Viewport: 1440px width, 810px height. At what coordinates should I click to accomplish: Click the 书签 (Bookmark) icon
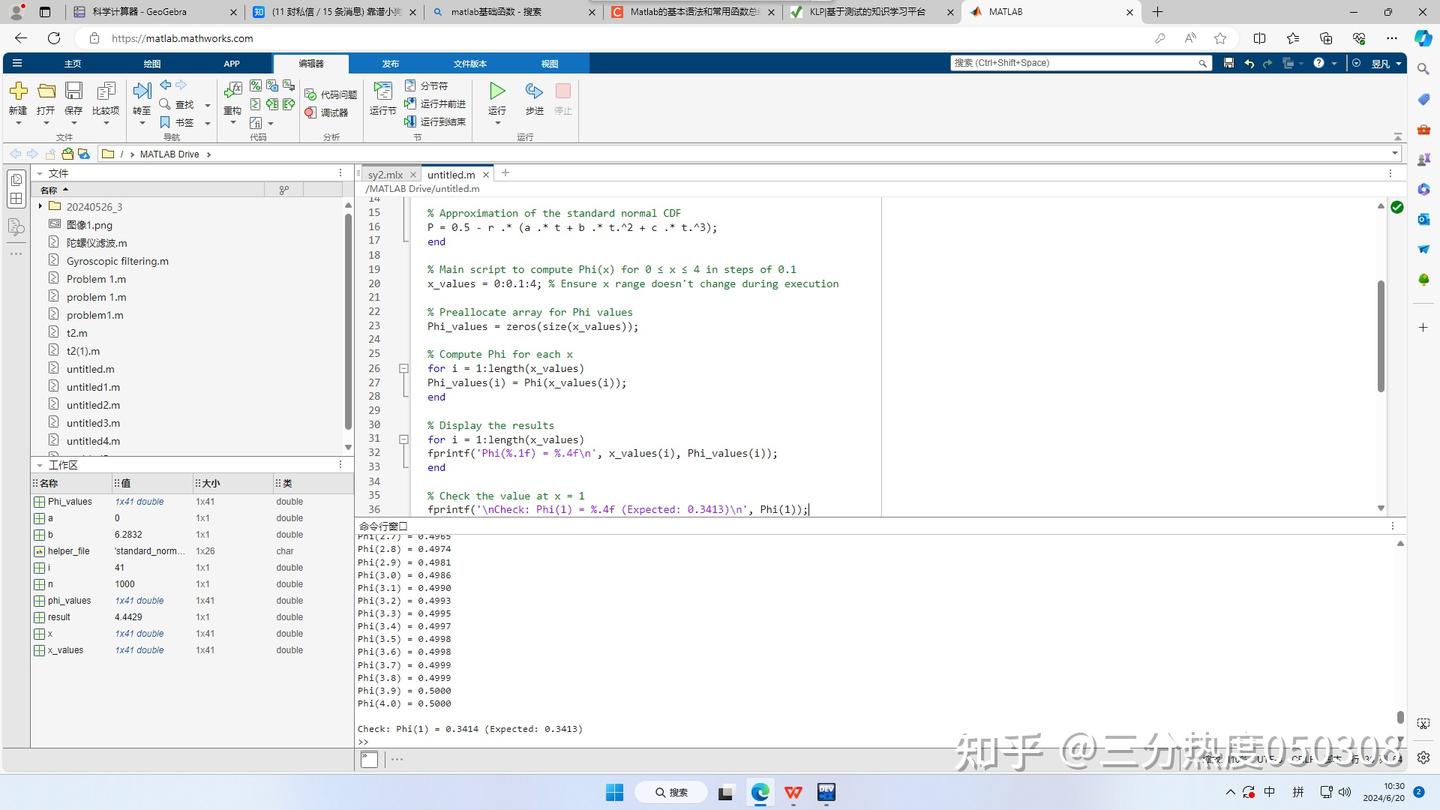[166, 122]
